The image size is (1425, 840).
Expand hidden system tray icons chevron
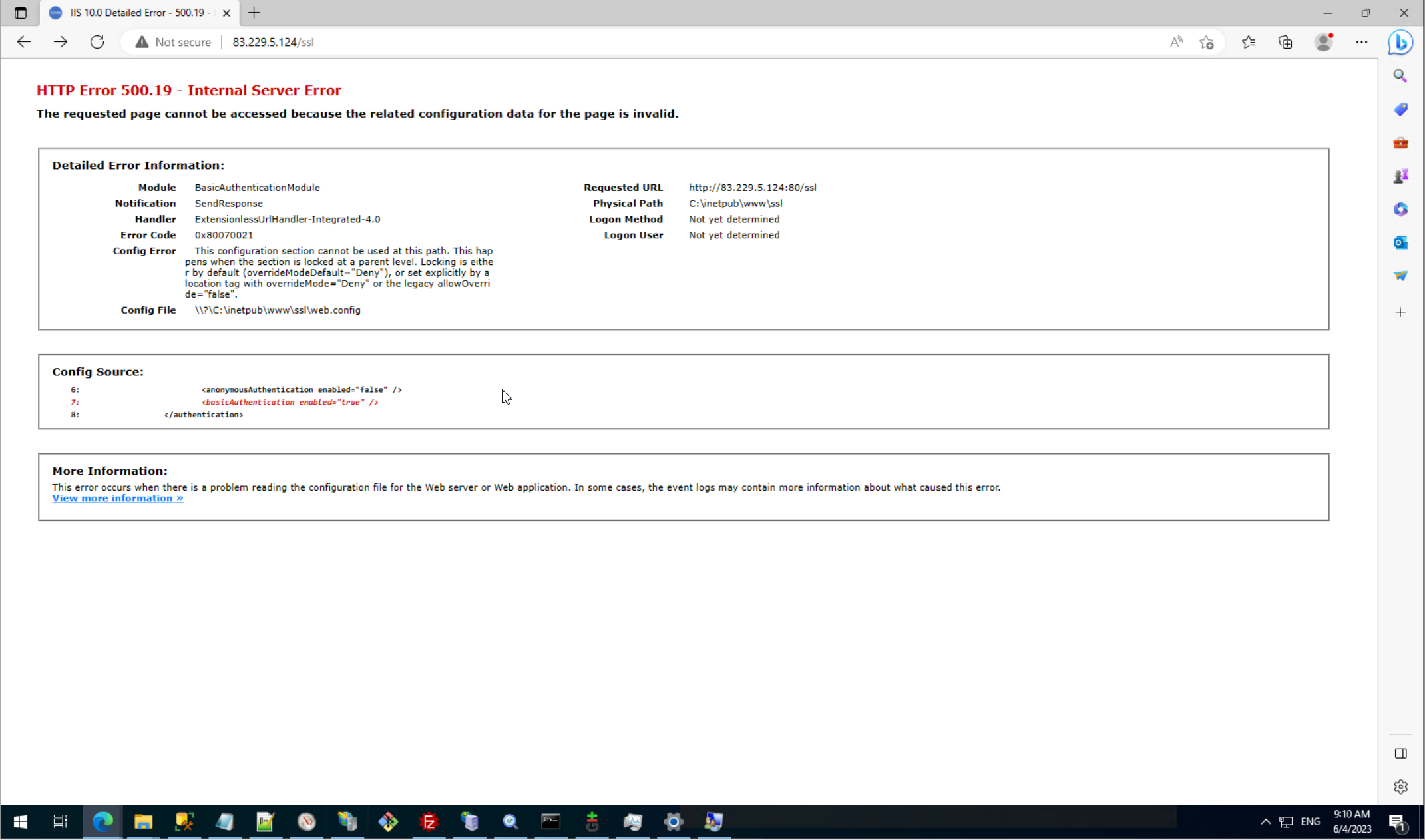coord(1265,822)
